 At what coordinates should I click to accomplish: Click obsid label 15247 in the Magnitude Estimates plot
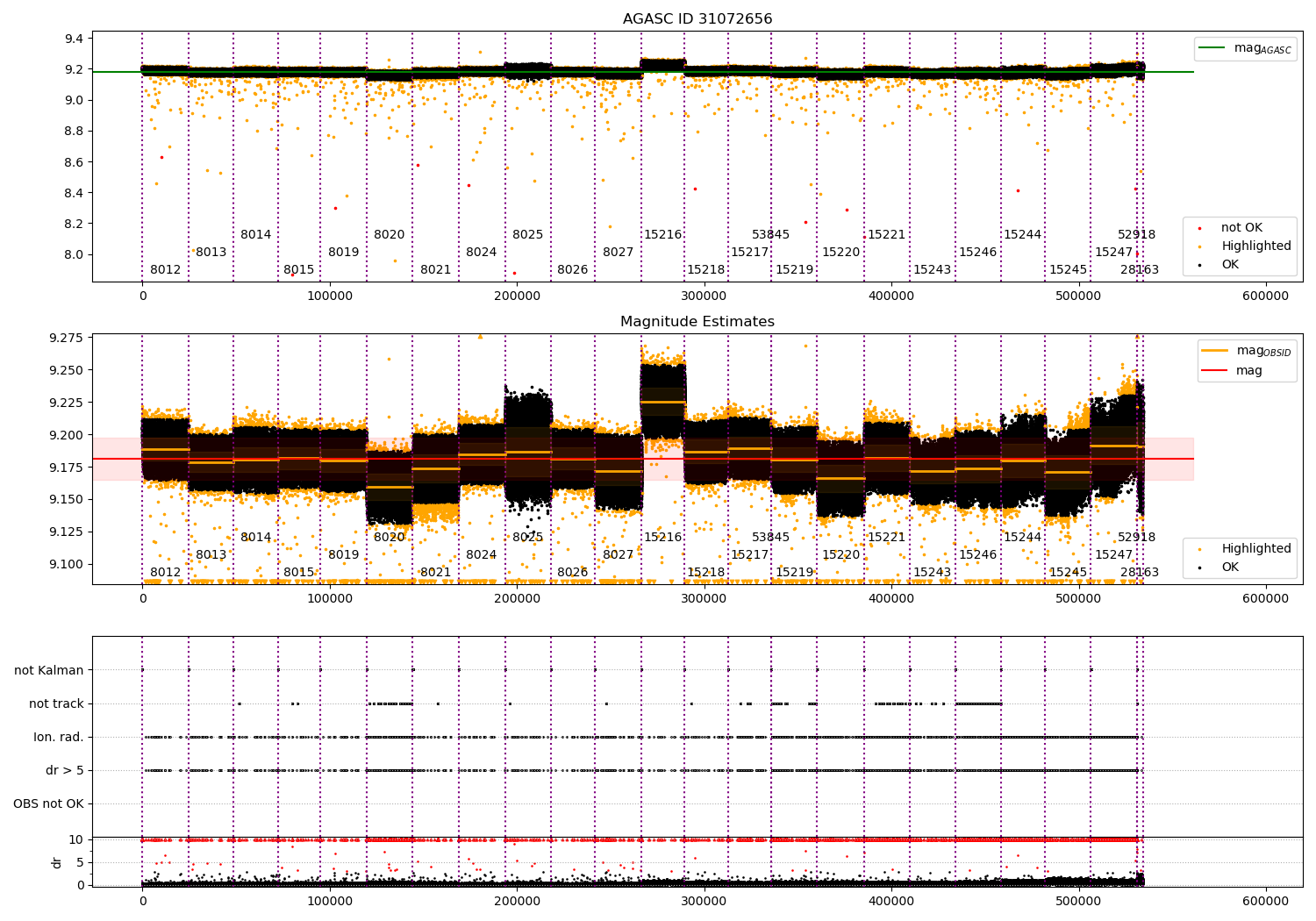coord(1114,555)
